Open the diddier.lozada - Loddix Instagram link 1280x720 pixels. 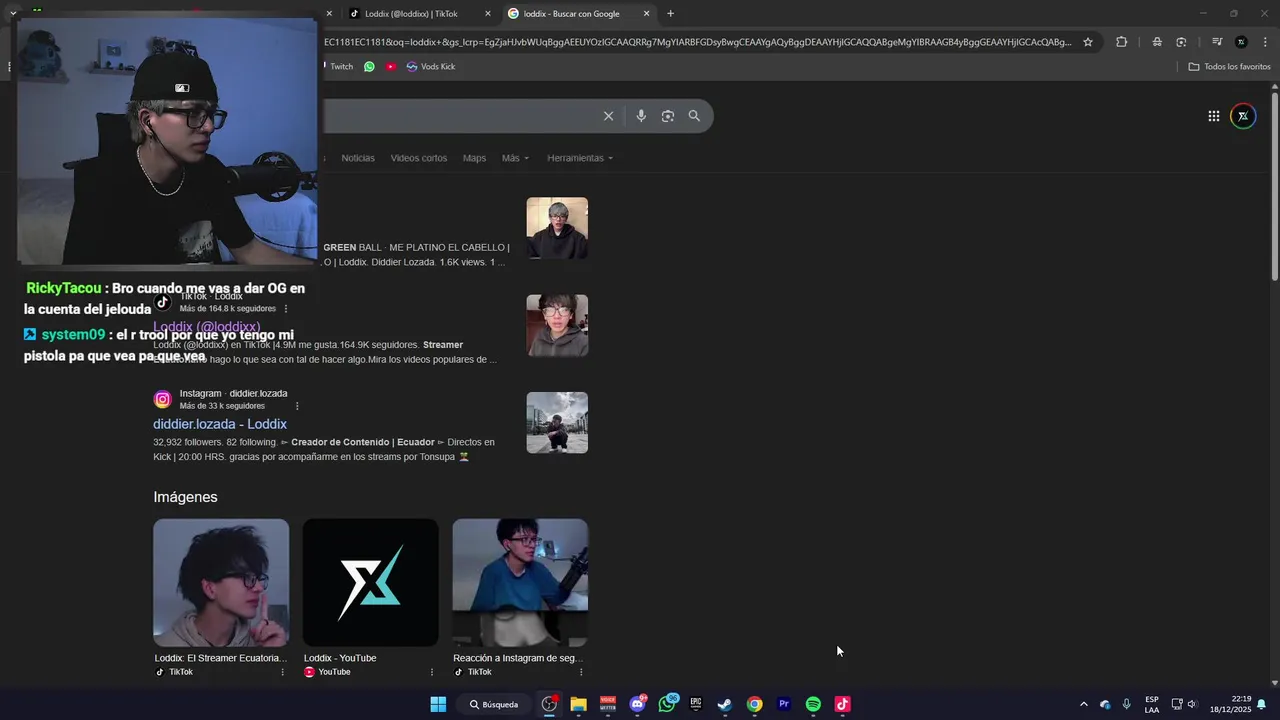coord(220,424)
